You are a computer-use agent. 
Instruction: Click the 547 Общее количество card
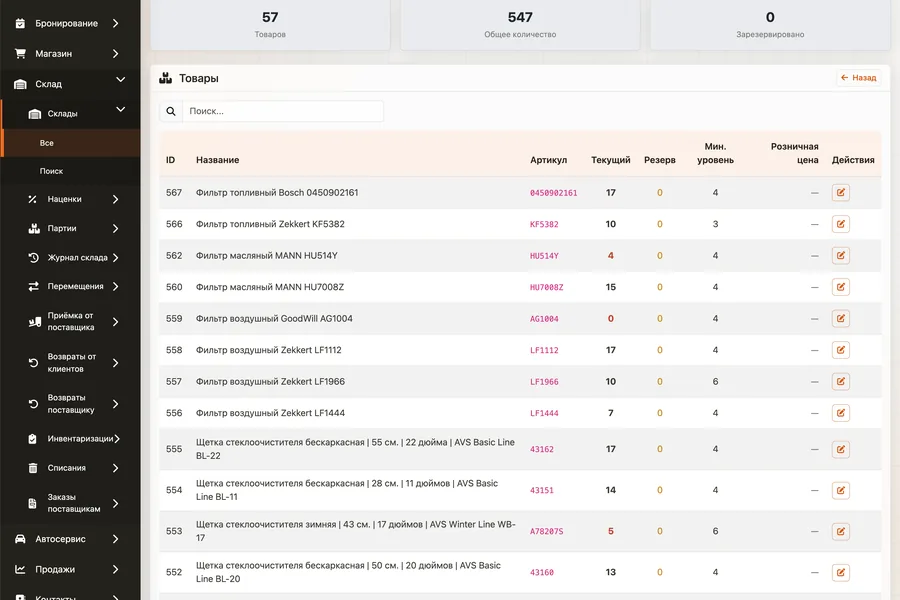(520, 25)
